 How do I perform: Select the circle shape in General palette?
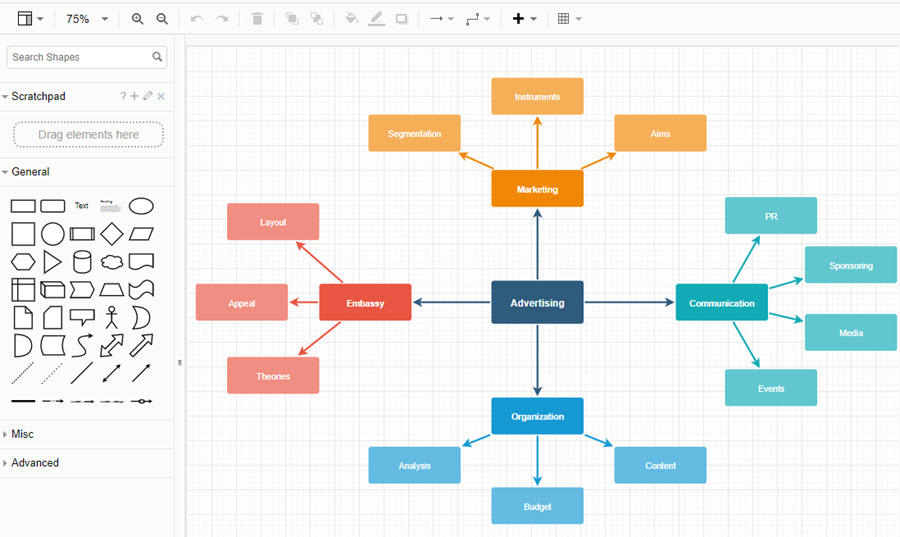pyautogui.click(x=53, y=234)
